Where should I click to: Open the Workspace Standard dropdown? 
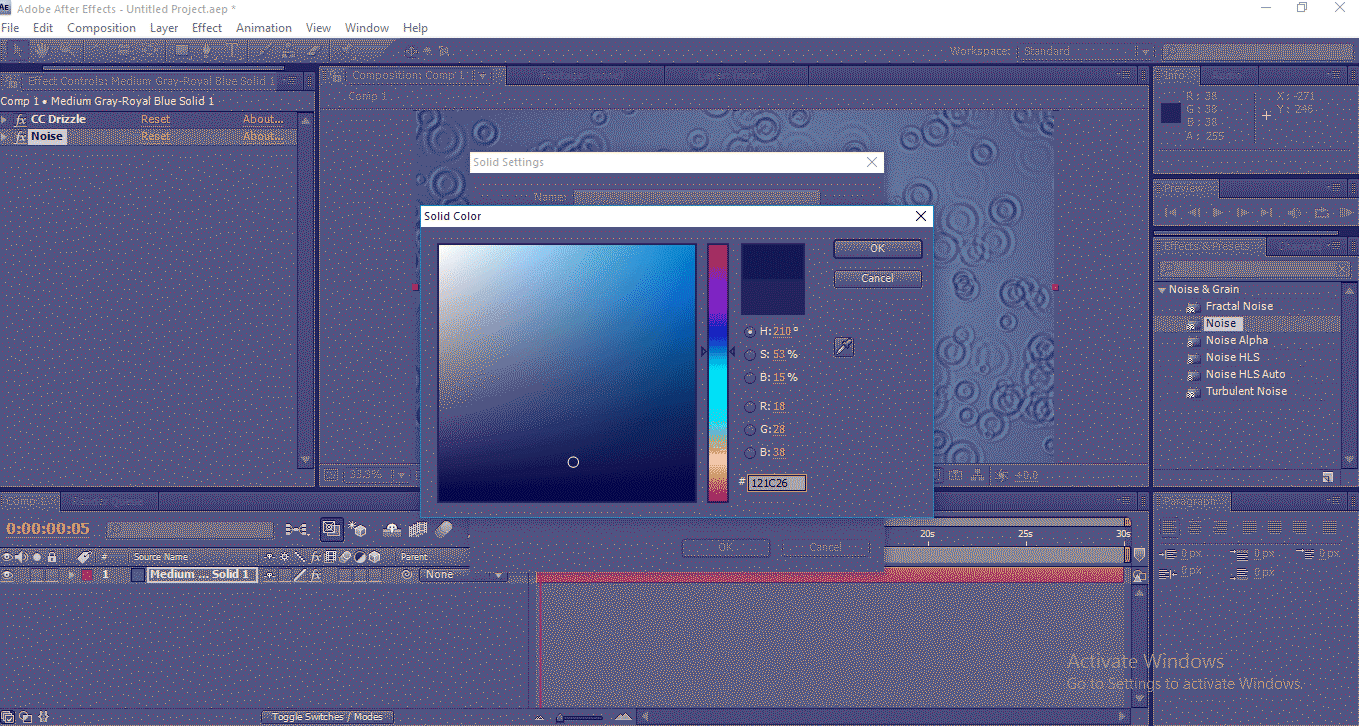pyautogui.click(x=1087, y=51)
